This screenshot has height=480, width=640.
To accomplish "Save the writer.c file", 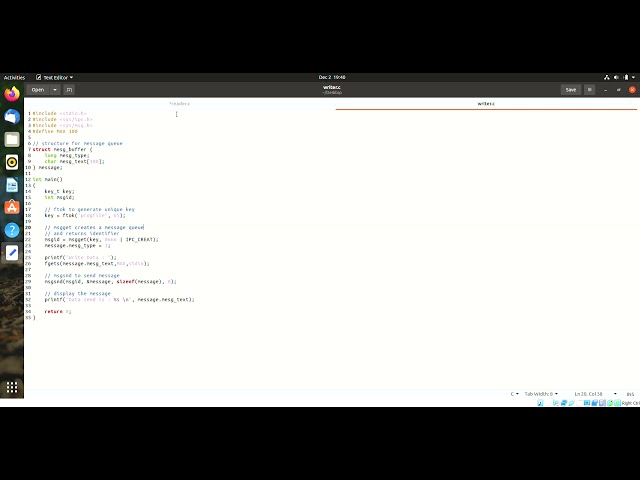I will pos(571,90).
